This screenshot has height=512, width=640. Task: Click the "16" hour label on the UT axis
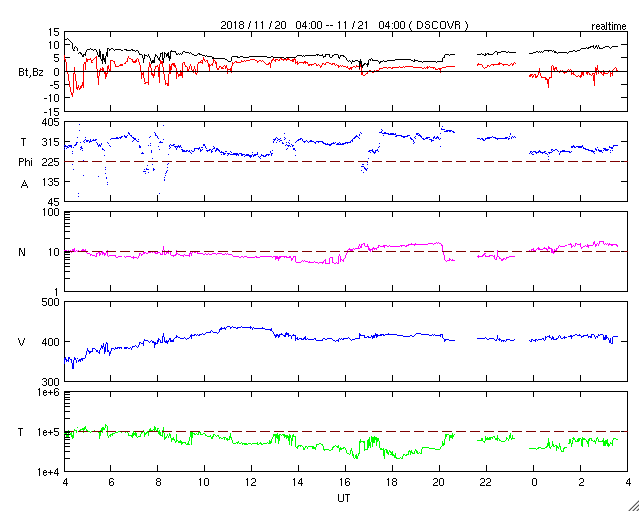[x=345, y=482]
